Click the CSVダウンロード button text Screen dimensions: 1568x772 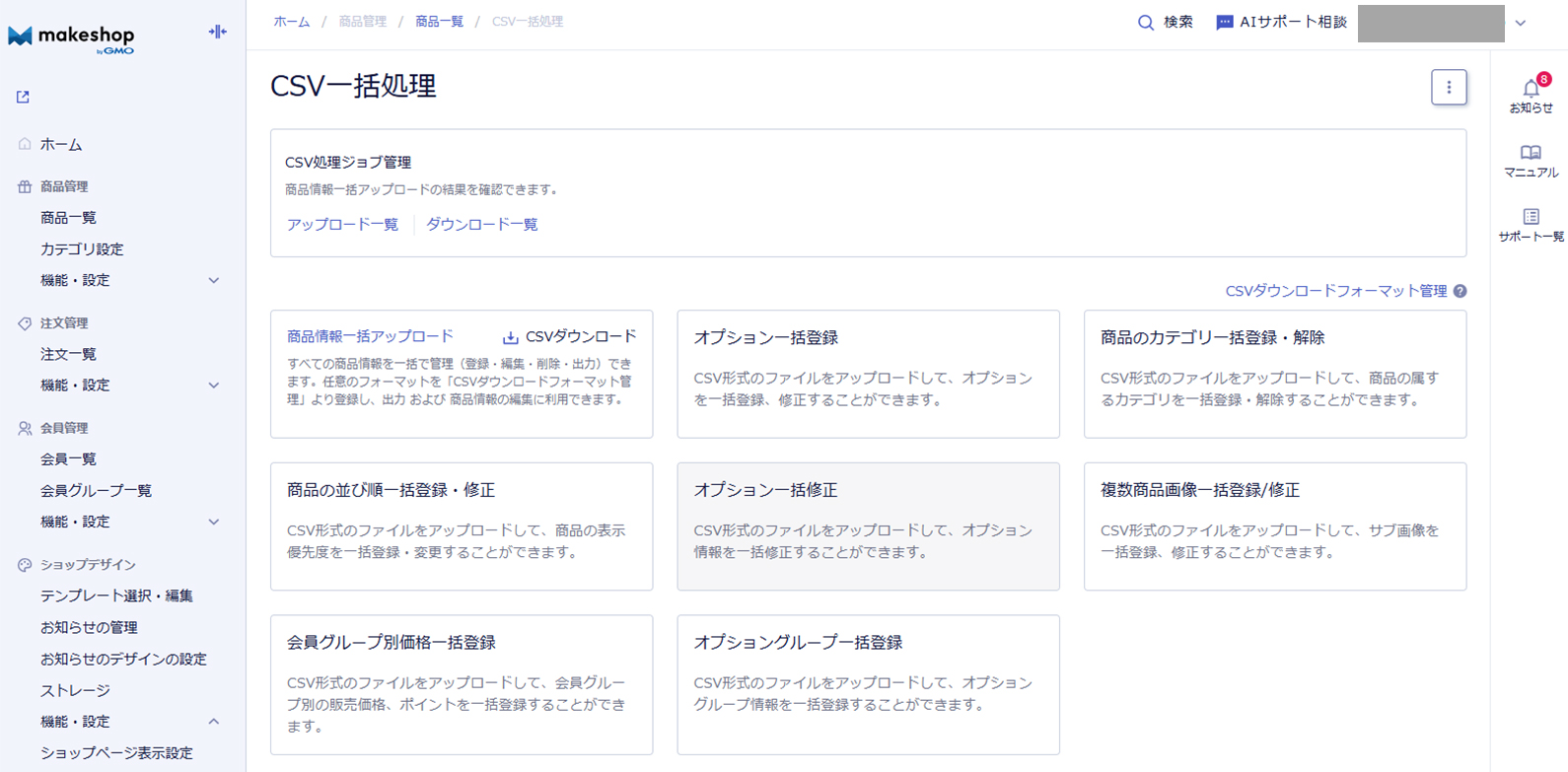tap(581, 336)
